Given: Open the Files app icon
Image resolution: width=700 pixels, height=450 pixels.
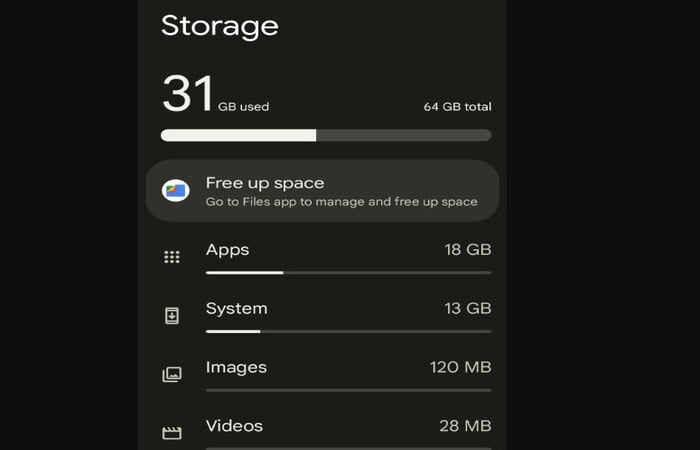Looking at the screenshot, I should pos(175,191).
